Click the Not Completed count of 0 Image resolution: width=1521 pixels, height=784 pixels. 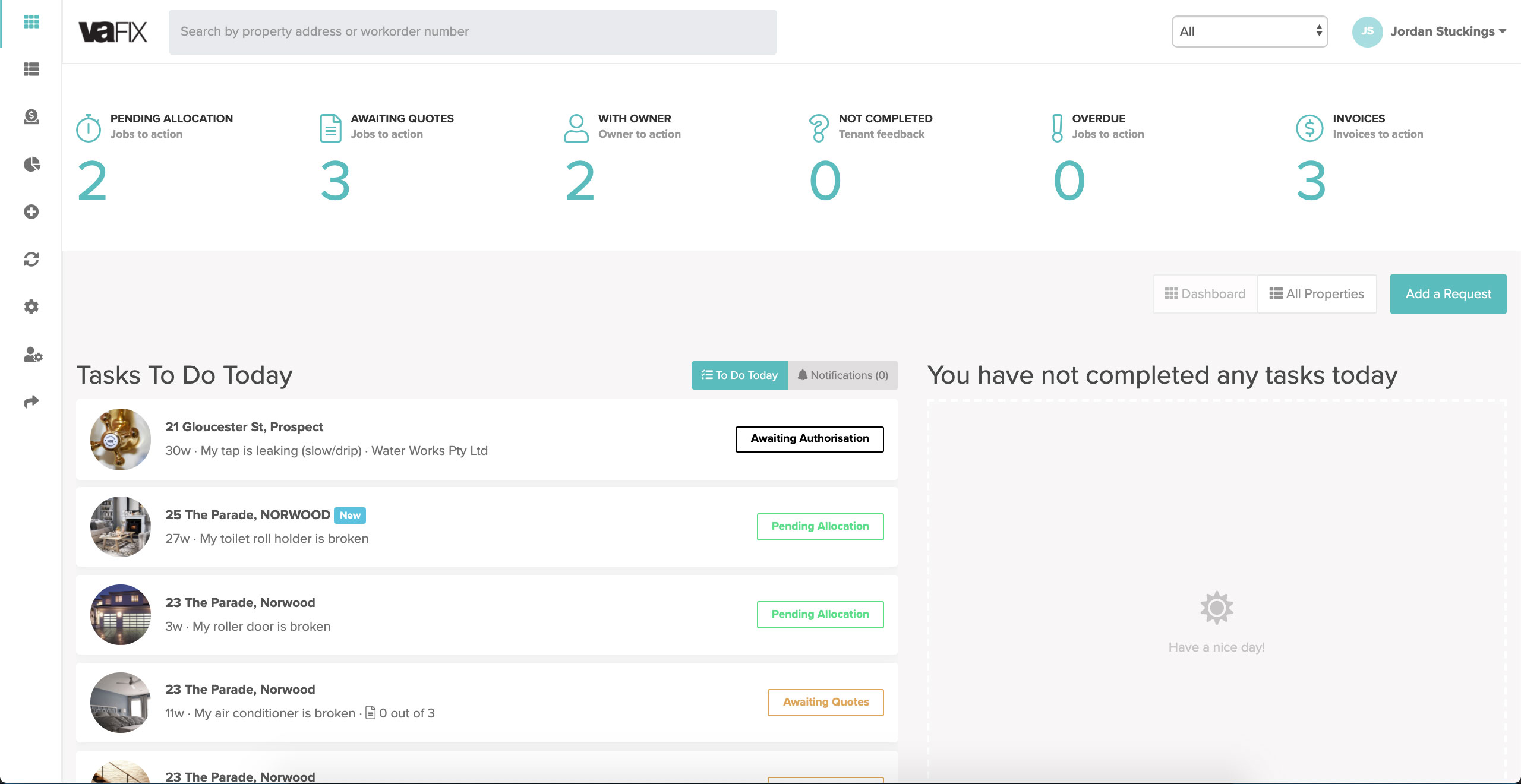coord(825,181)
